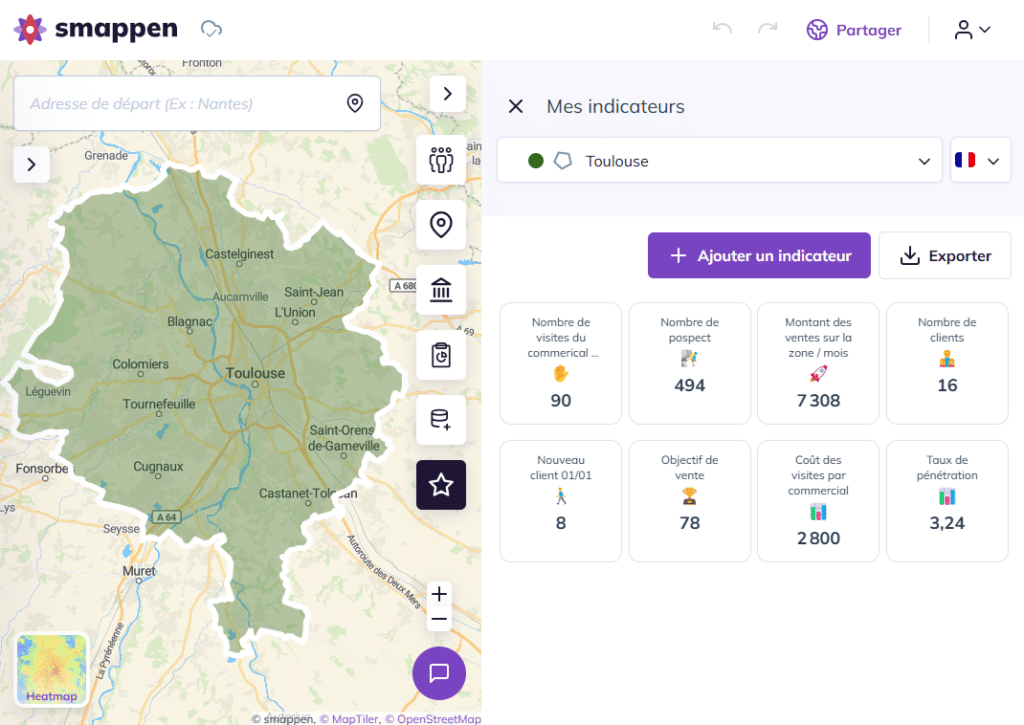Select the star indicators icon
Screen dimensions: 1024x725
click(x=441, y=485)
